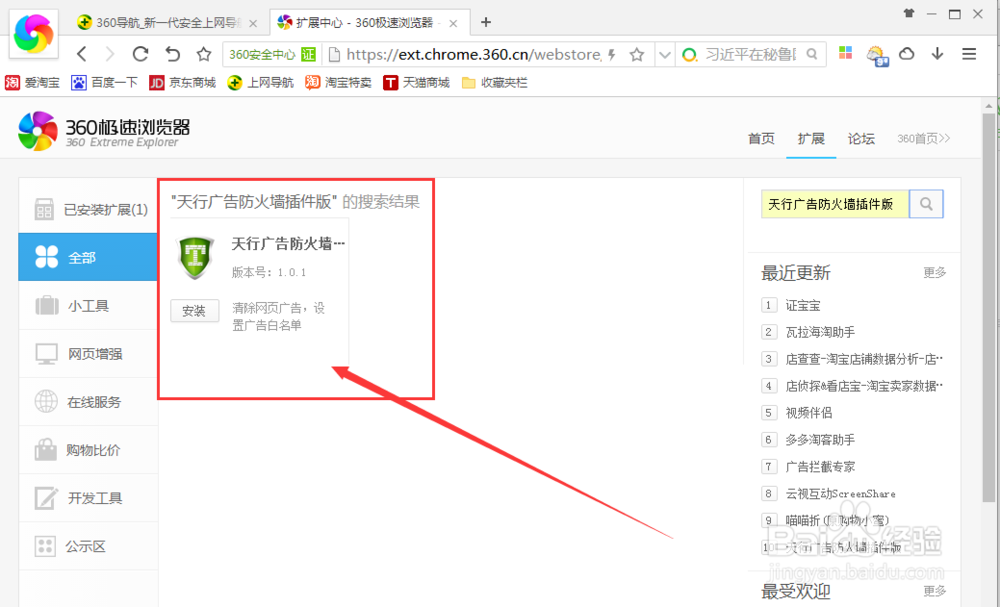Select the 开发工具 category
This screenshot has height=607, width=1000.
pos(88,498)
